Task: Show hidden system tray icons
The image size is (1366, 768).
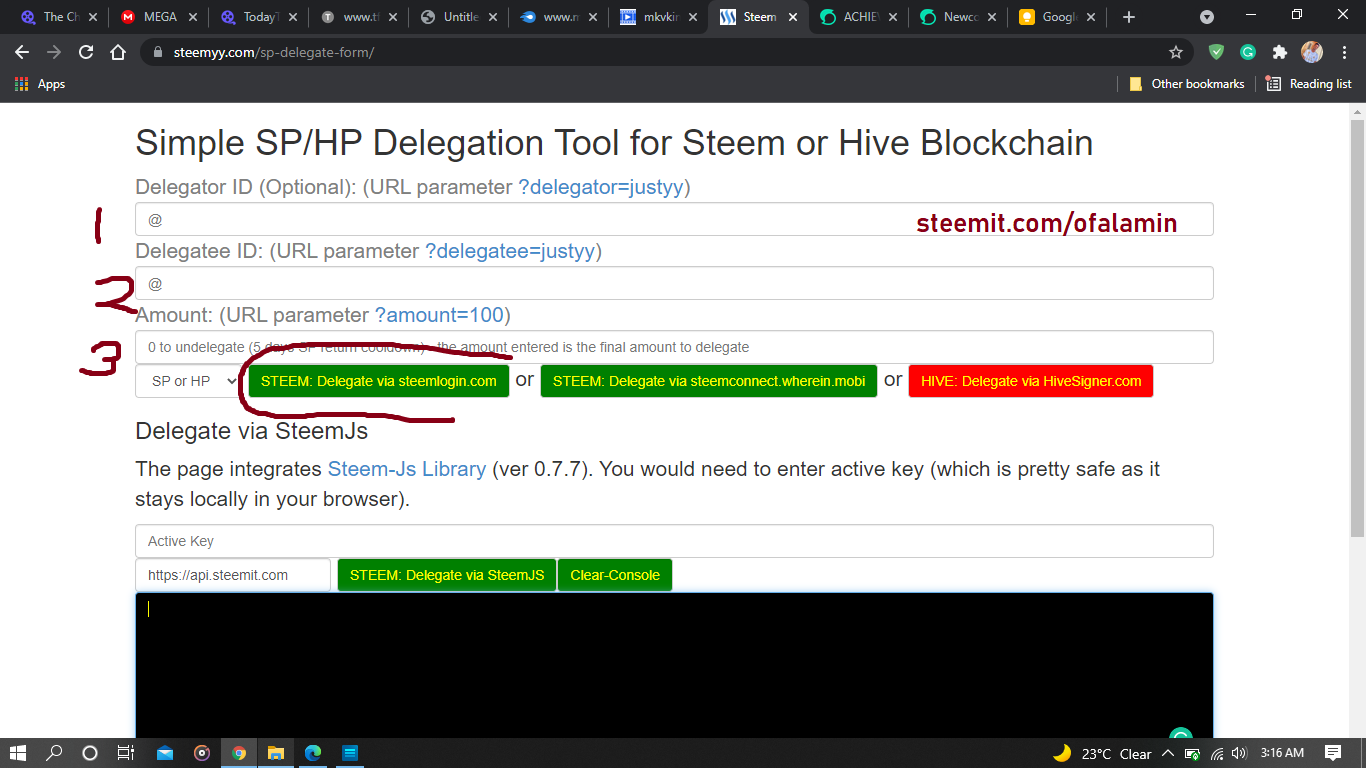Action: pyautogui.click(x=1167, y=754)
